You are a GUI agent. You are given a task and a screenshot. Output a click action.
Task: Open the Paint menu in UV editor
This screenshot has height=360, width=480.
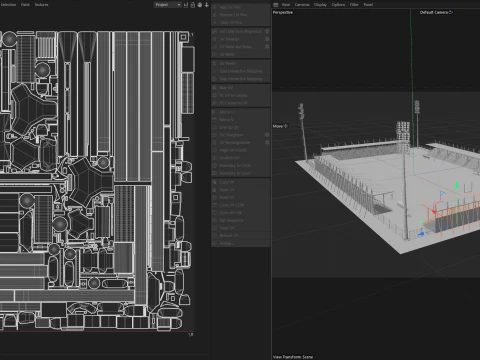[25, 5]
